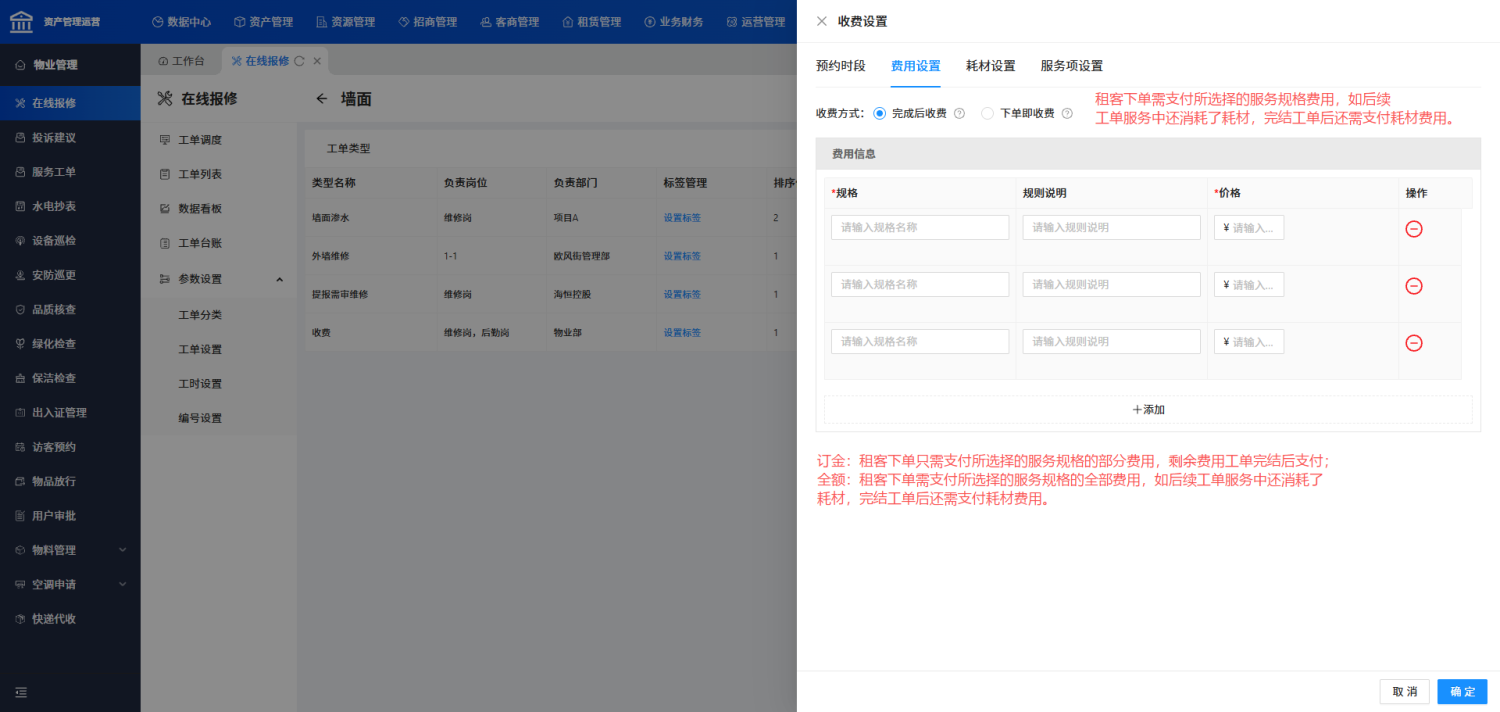The height and width of the screenshot is (712, 1500).
Task: Delete the third fee row with its minus icon
Action: point(1414,343)
